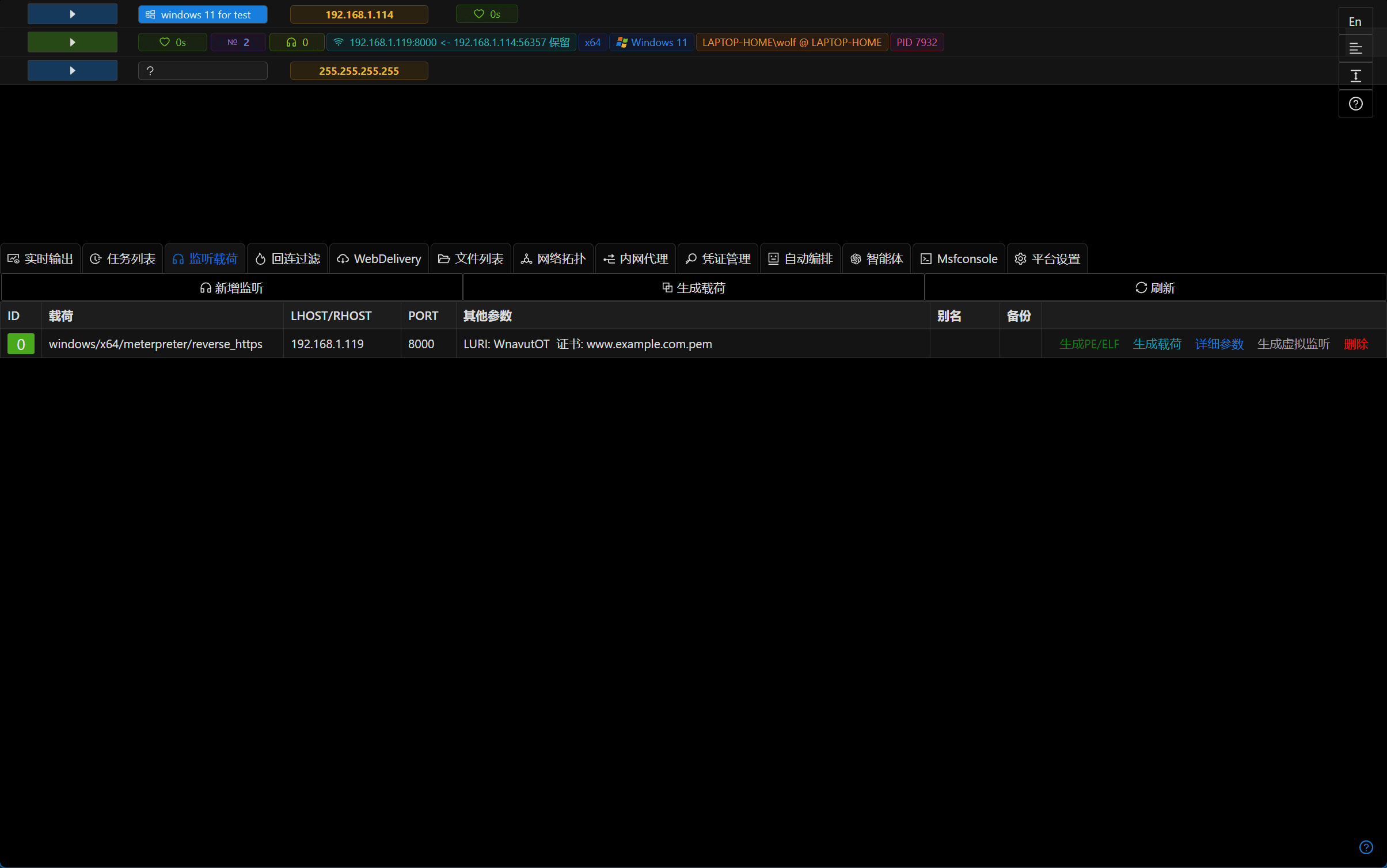Image resolution: width=1387 pixels, height=868 pixels.
Task: Click the blue help icon at bottom right
Action: (x=1366, y=847)
